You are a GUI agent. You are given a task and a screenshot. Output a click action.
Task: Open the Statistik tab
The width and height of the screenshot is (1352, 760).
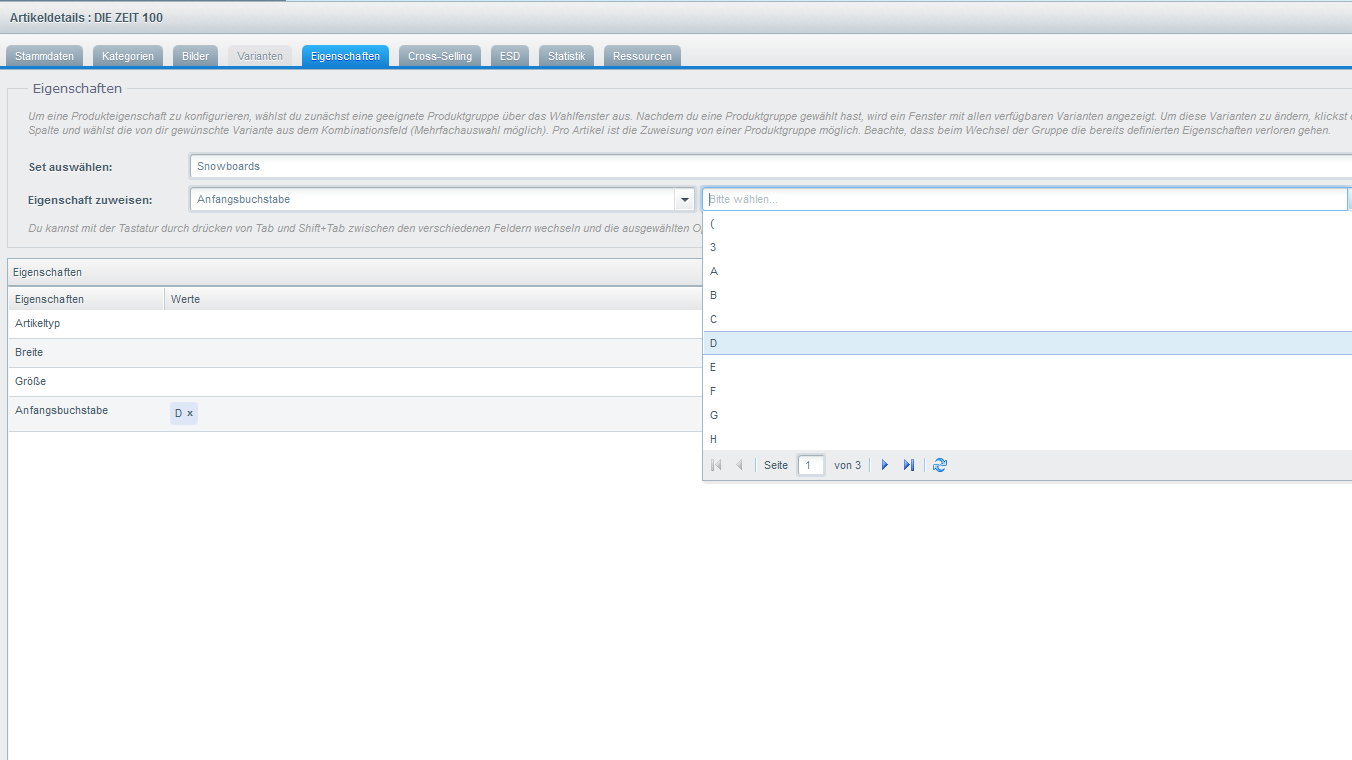pyautogui.click(x=566, y=56)
